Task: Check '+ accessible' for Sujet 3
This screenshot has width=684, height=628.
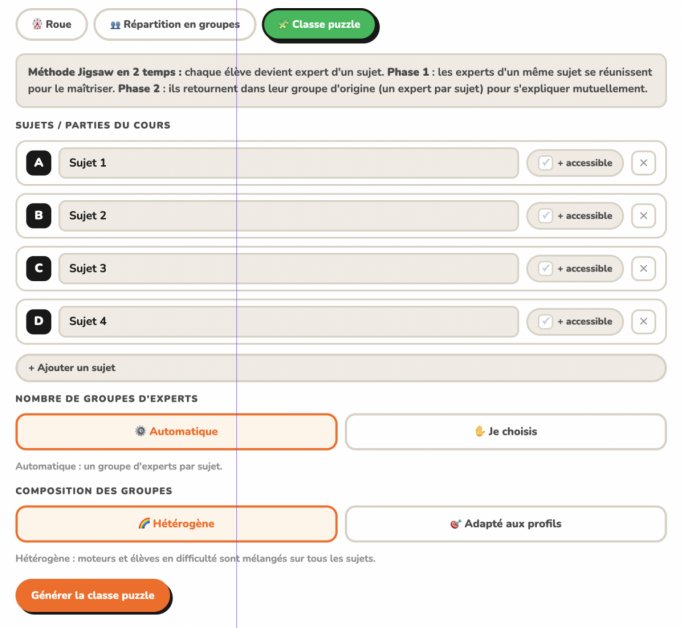Action: point(545,268)
